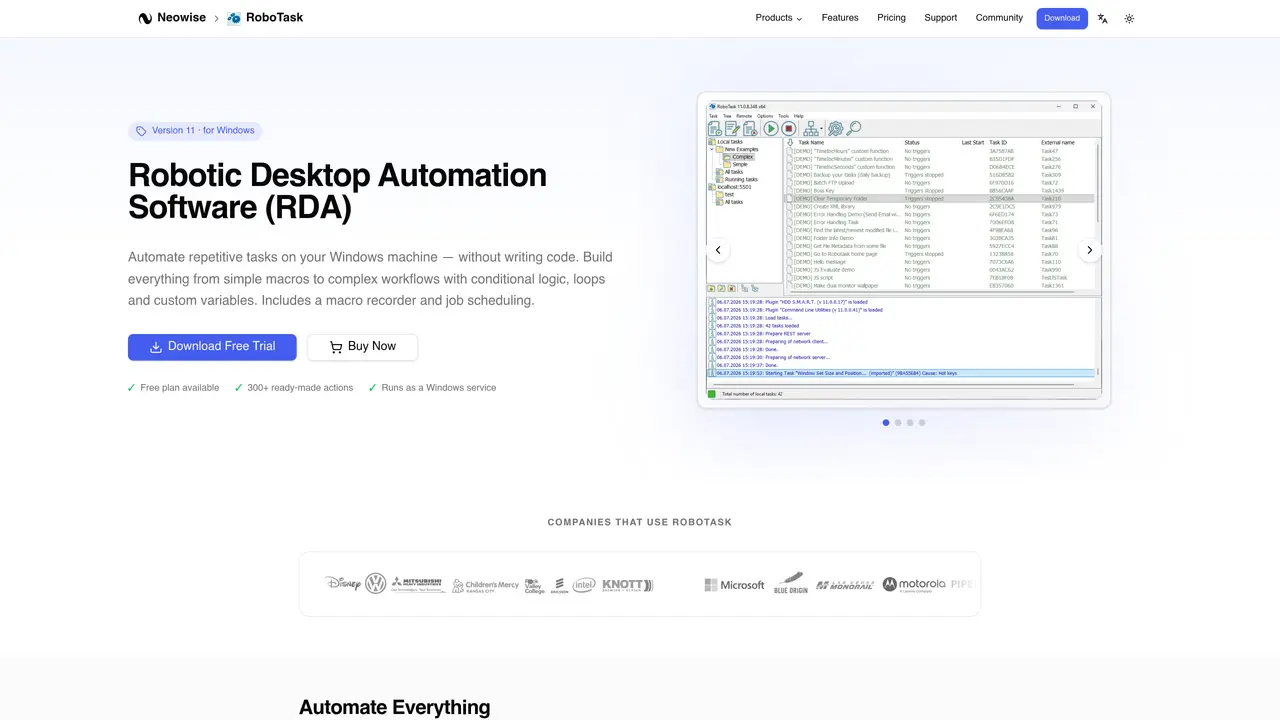Click the Edit task pencil icon in RoboTask screenshot
Image resolution: width=1280 pixels, height=720 pixels.
click(732, 129)
